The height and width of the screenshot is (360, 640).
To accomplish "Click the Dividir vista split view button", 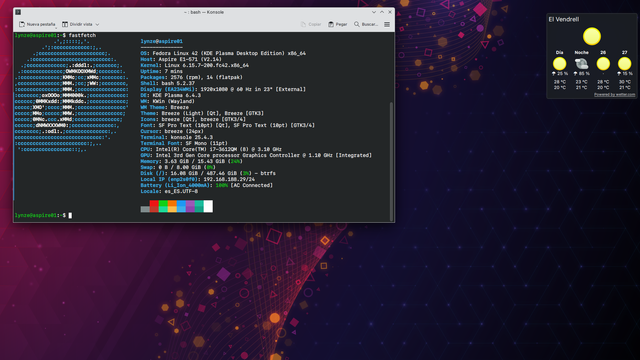I will coord(77,24).
